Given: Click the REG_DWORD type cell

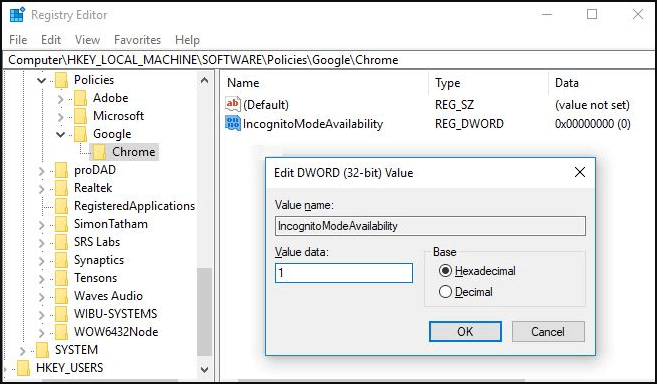Looking at the screenshot, I should [x=469, y=124].
